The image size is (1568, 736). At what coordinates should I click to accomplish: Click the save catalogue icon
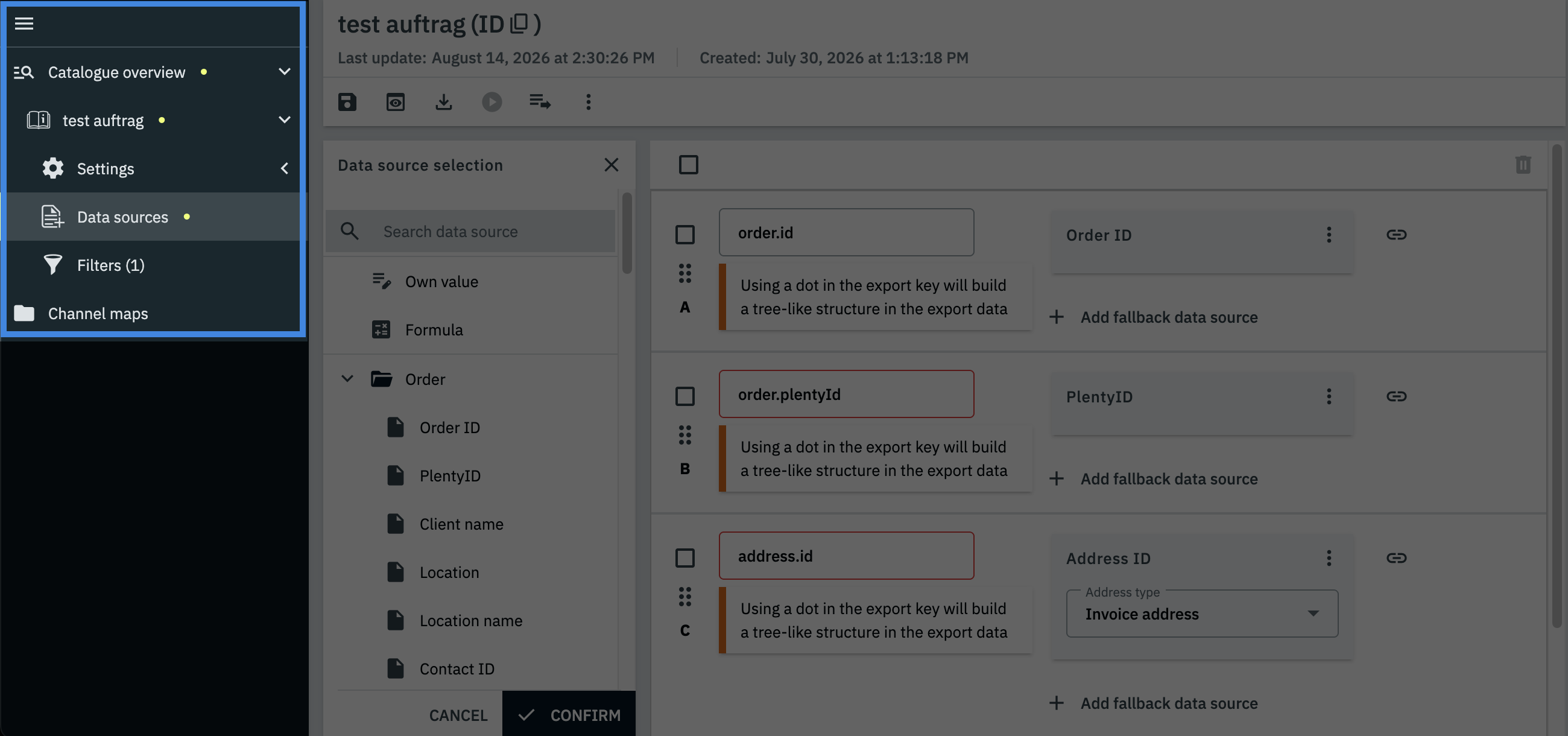pos(347,102)
